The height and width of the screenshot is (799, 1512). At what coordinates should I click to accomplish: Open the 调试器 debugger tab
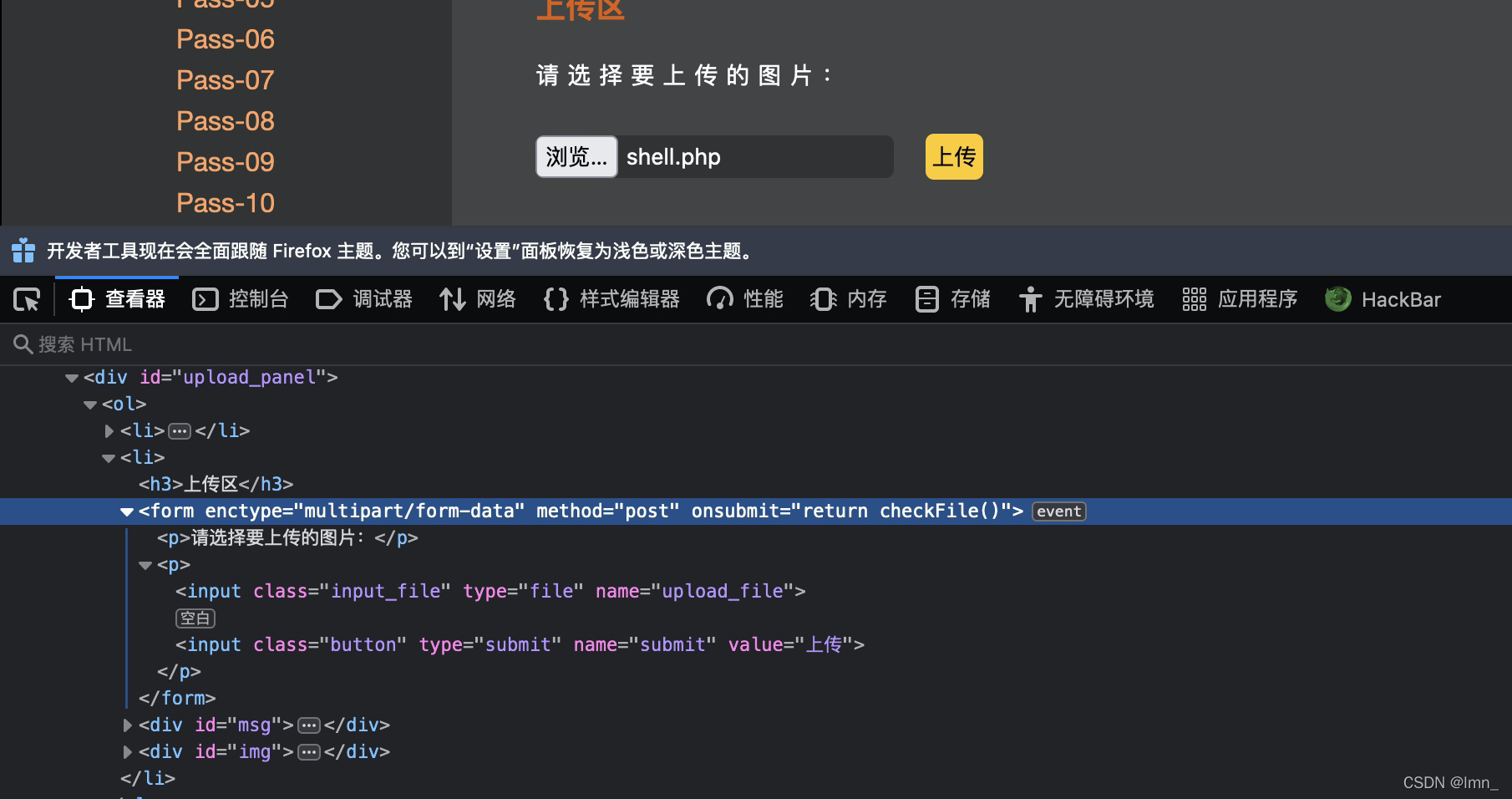(x=364, y=299)
